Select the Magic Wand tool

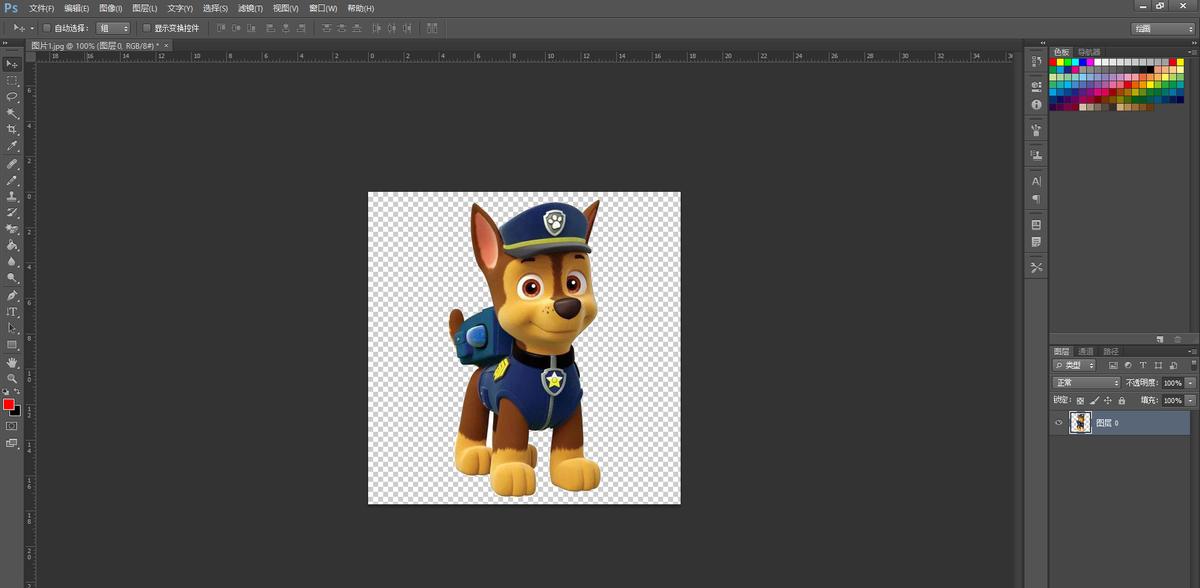[x=12, y=113]
